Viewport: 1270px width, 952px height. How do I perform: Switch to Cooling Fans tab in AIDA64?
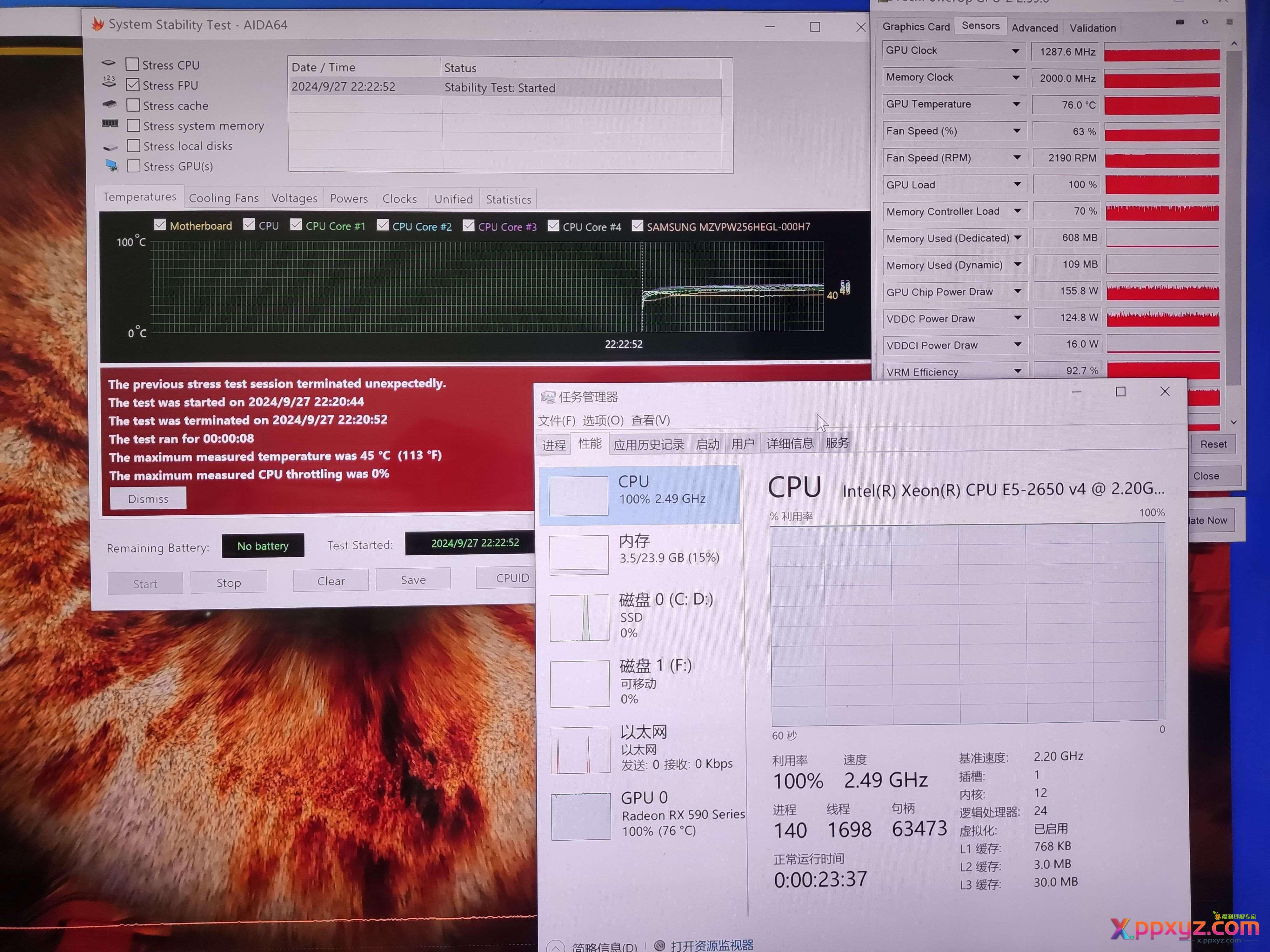[224, 198]
